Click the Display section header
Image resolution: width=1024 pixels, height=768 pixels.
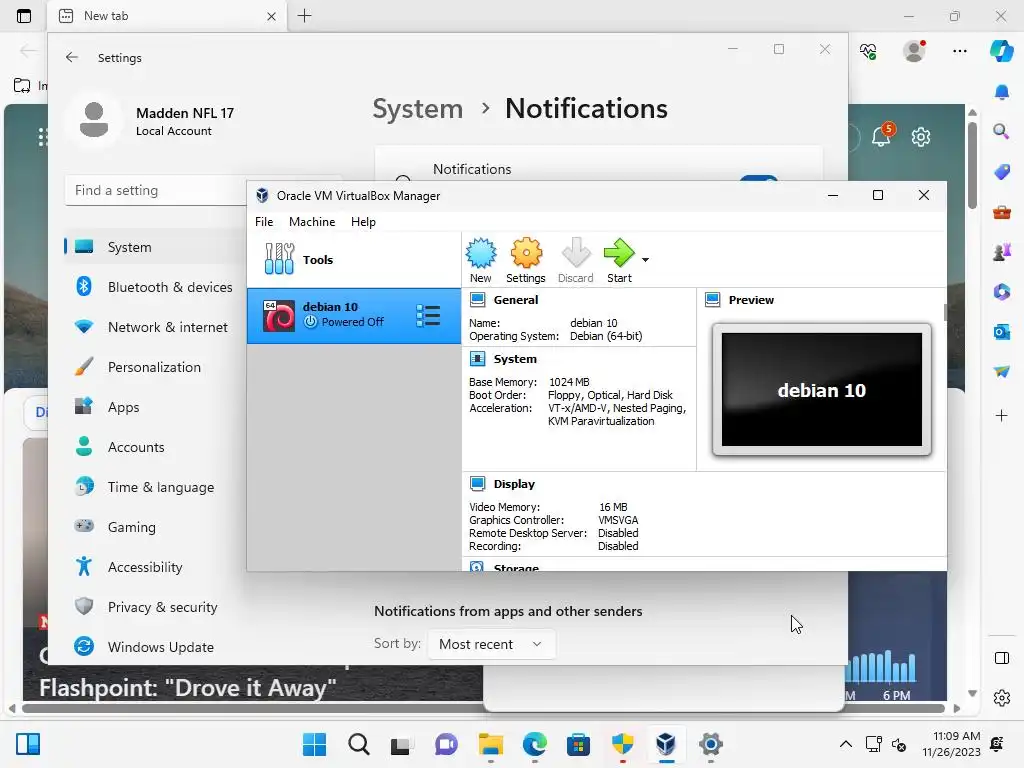click(514, 484)
